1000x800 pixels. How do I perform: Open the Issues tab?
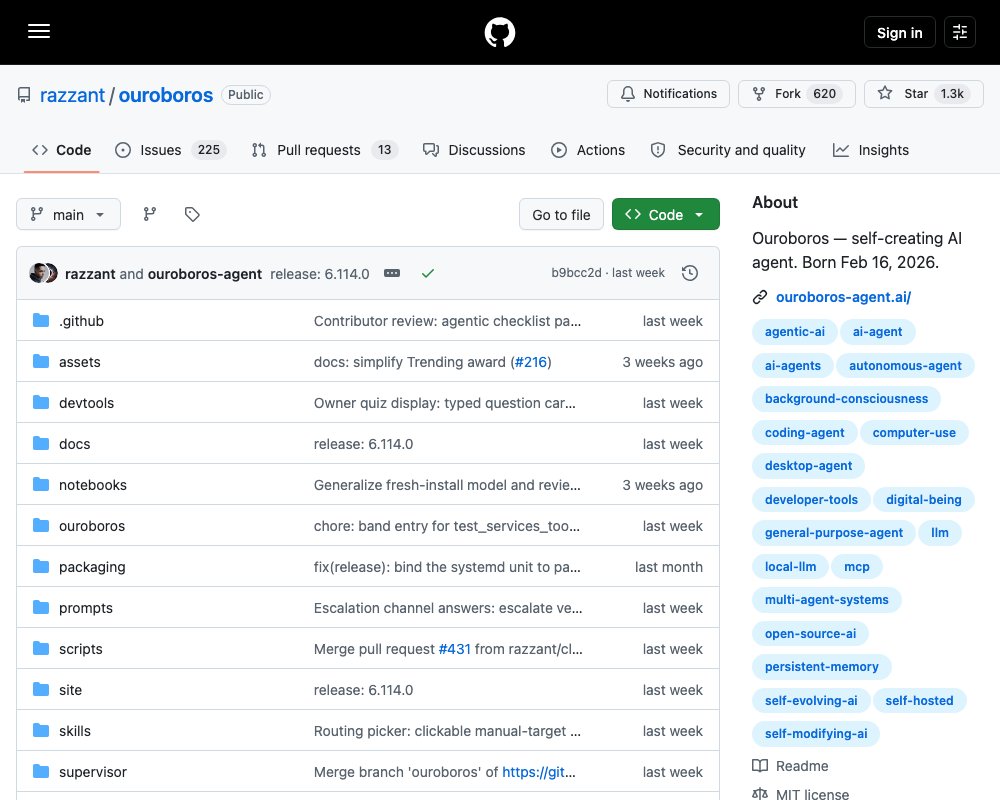tap(170, 150)
